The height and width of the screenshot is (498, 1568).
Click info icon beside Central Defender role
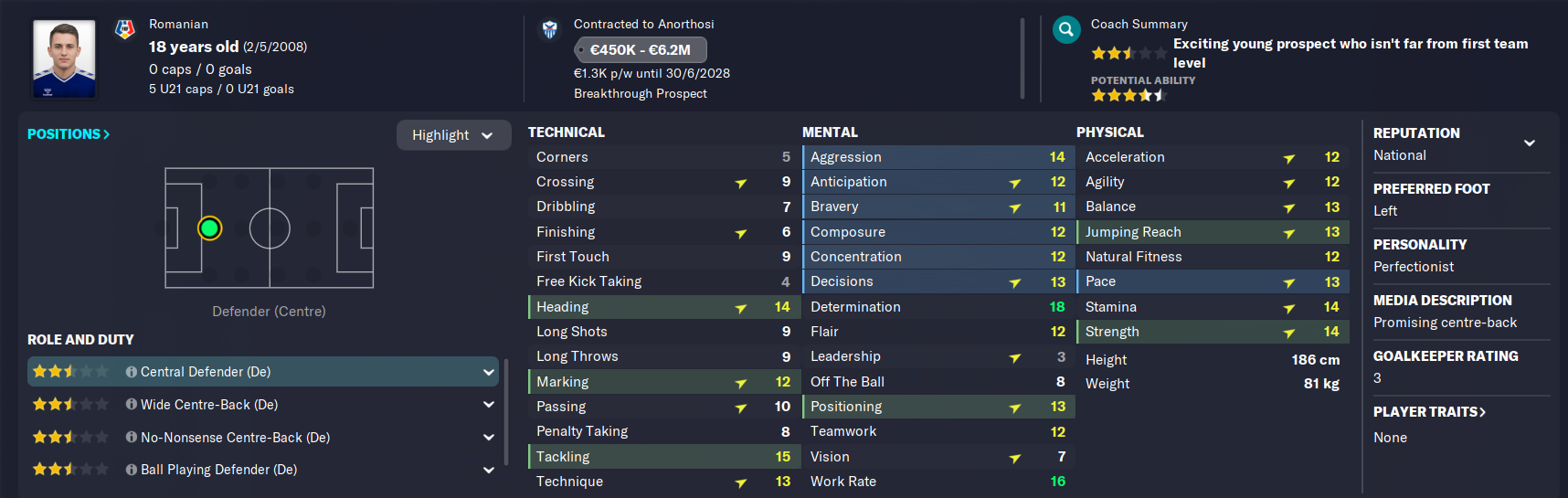point(132,372)
